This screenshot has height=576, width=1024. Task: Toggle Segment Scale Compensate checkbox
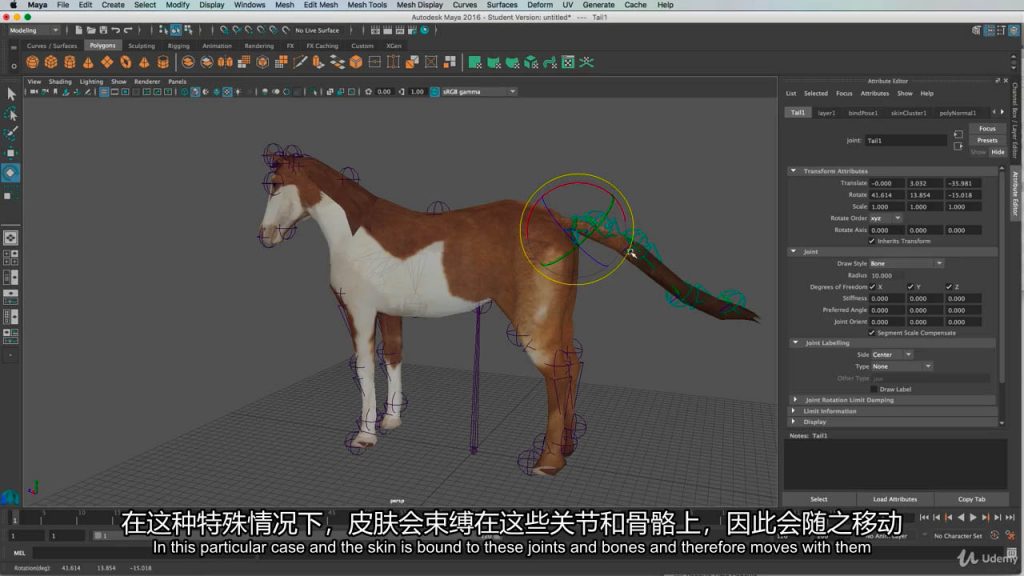pyautogui.click(x=872, y=332)
